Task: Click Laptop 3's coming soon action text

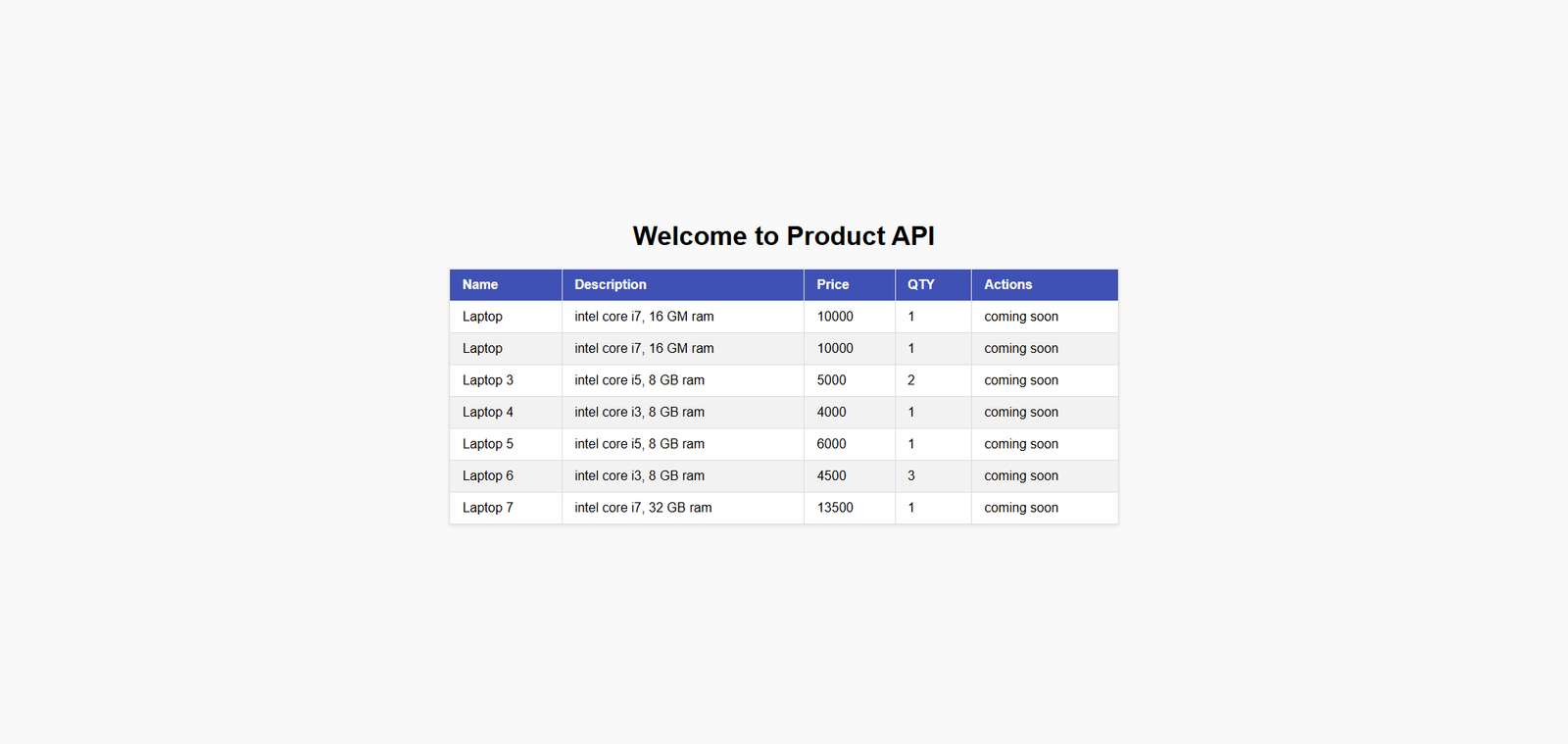Action: coord(1021,380)
